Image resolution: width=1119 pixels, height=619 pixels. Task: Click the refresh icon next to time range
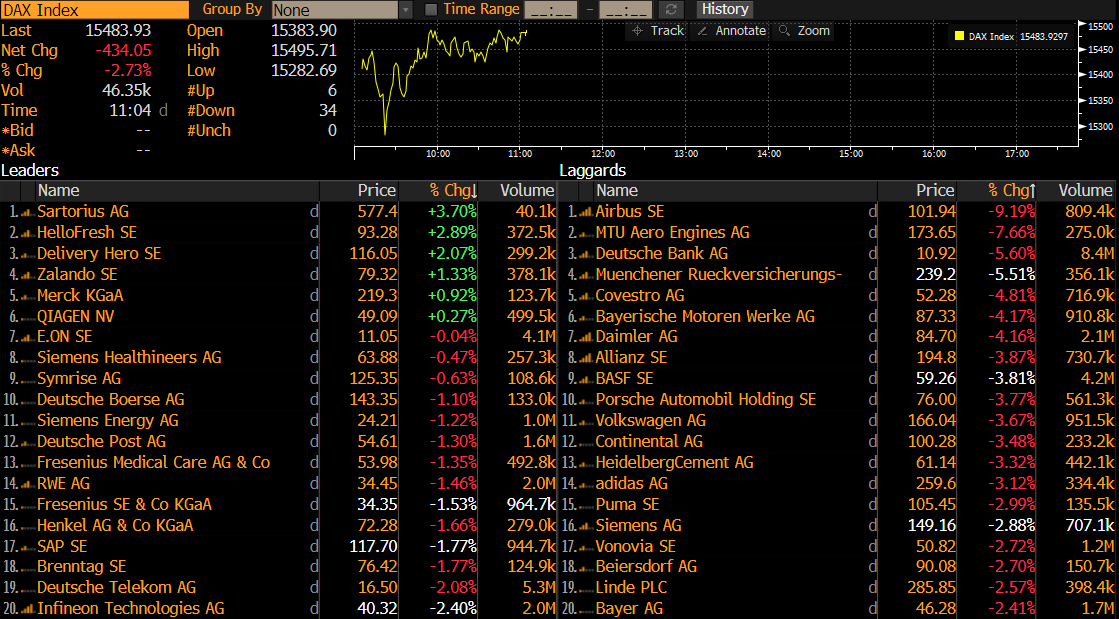[x=670, y=9]
